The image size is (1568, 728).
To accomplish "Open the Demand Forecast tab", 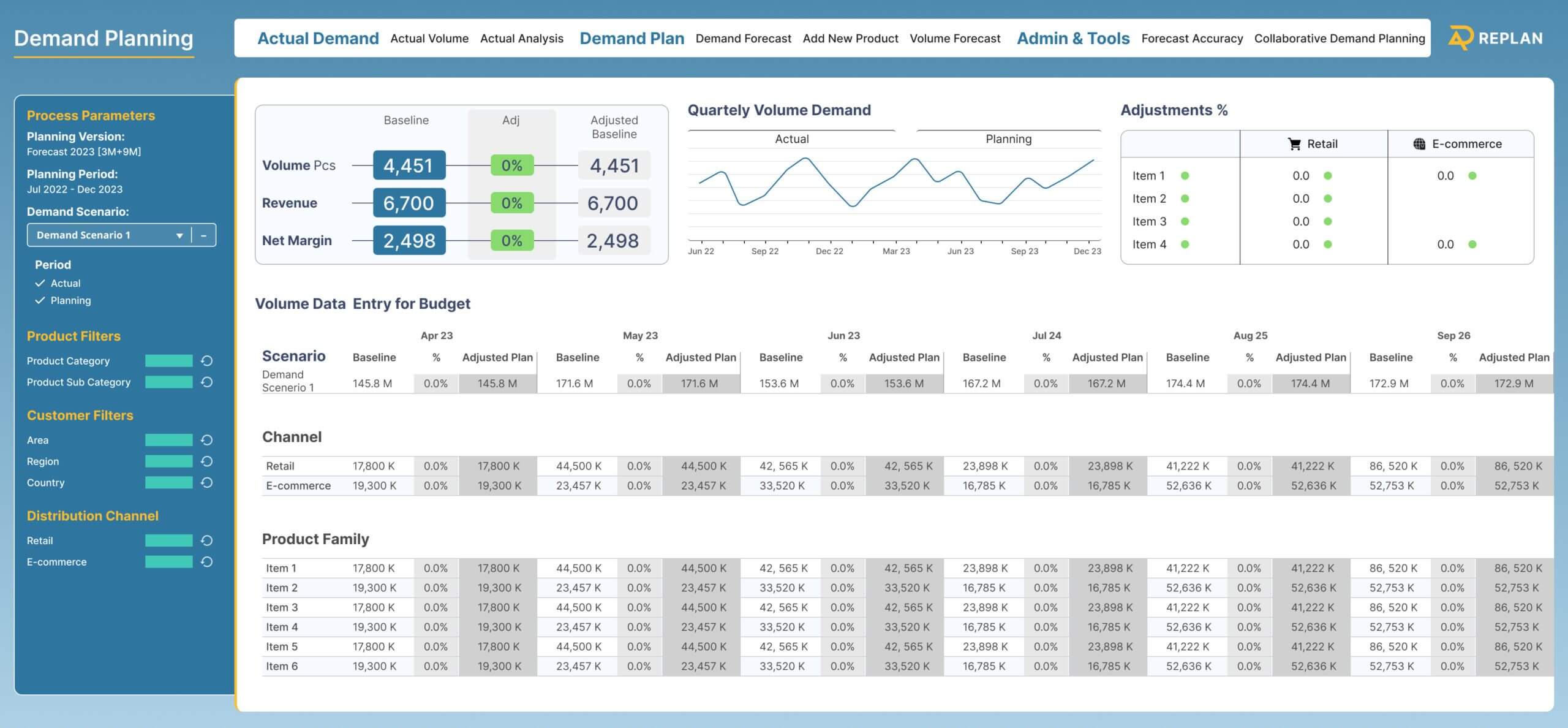I will (743, 39).
